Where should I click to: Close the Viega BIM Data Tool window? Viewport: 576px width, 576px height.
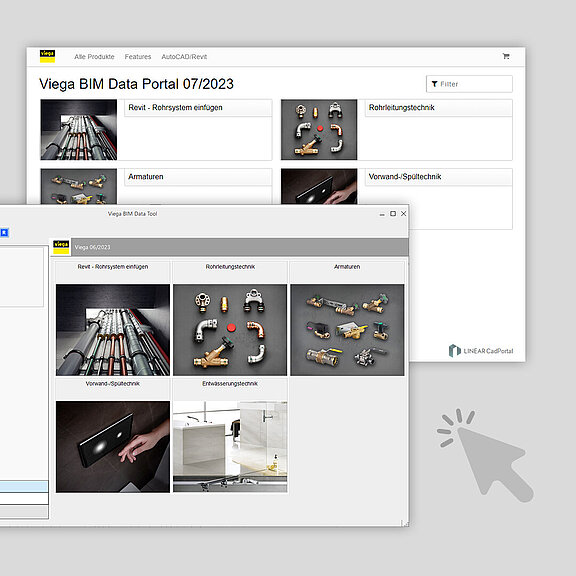pos(403,214)
